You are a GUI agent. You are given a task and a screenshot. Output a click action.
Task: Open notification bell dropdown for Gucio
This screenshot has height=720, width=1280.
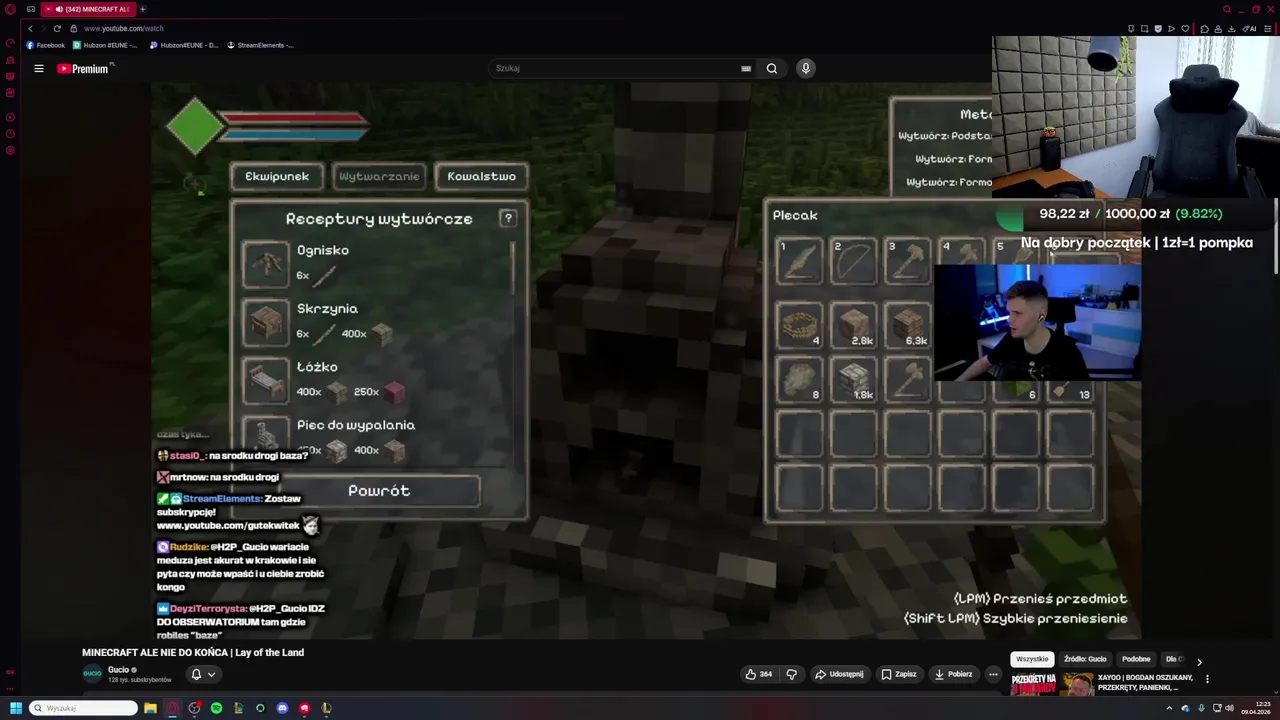pyautogui.click(x=203, y=674)
